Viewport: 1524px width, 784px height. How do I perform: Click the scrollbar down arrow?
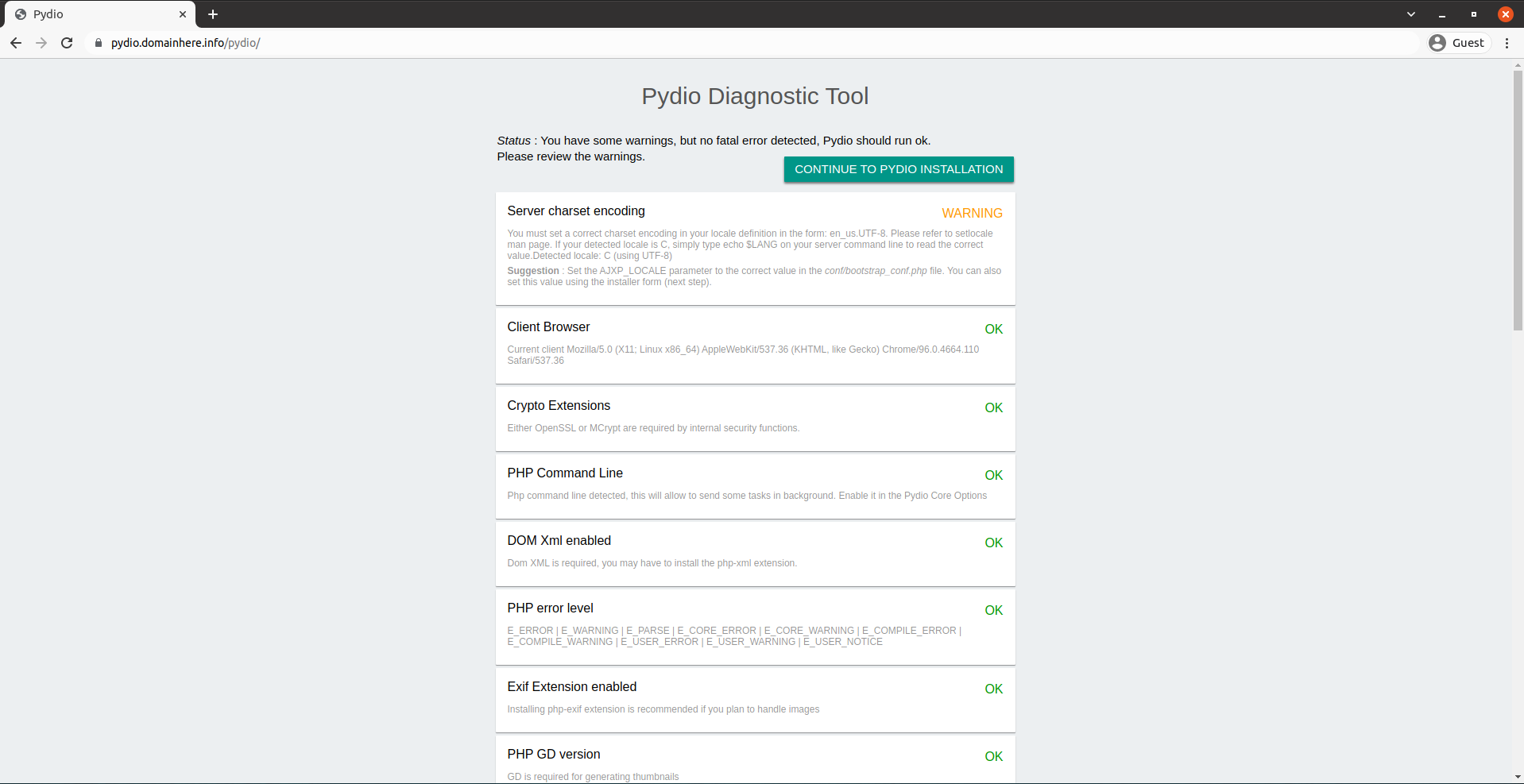(x=1518, y=777)
